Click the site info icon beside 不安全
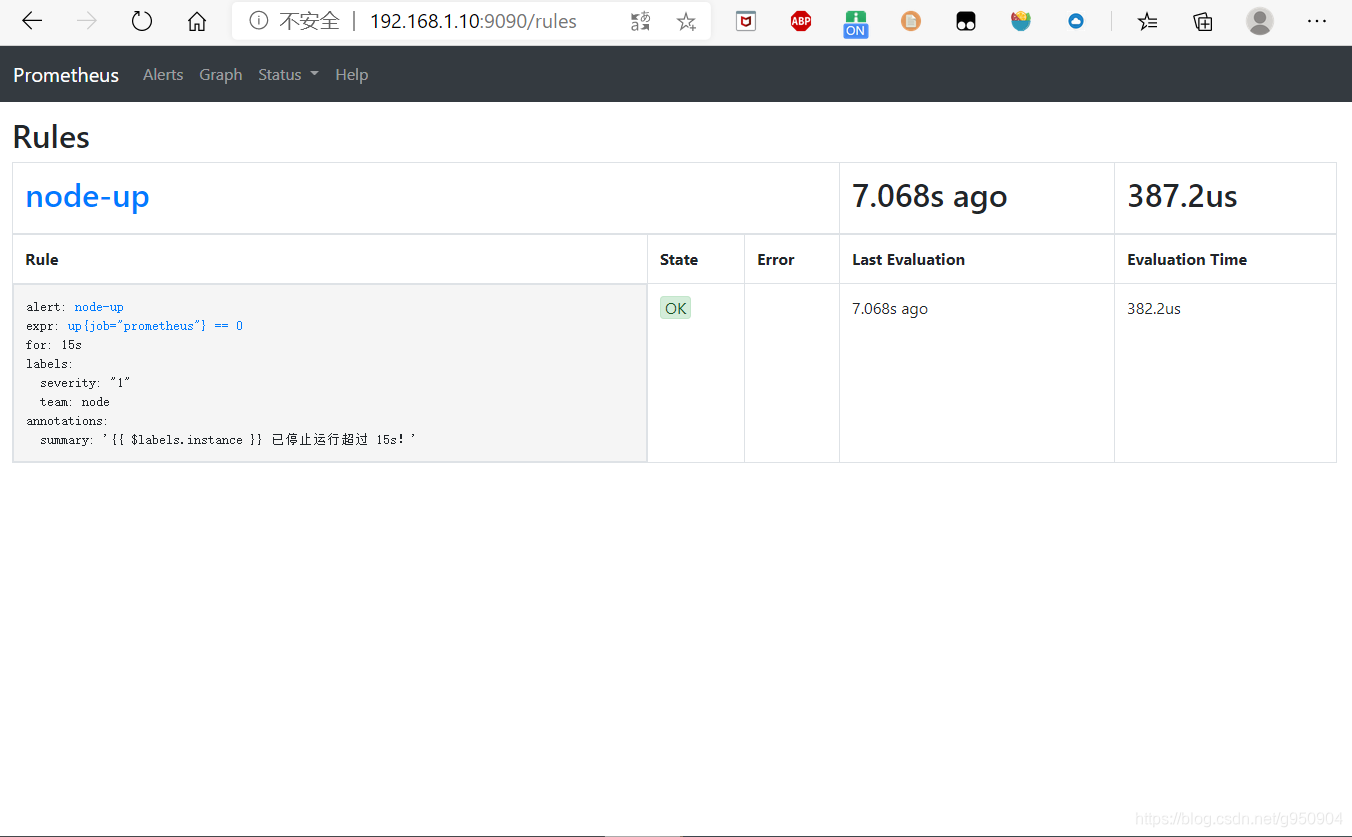Viewport: 1352px width, 837px height. coord(259,21)
